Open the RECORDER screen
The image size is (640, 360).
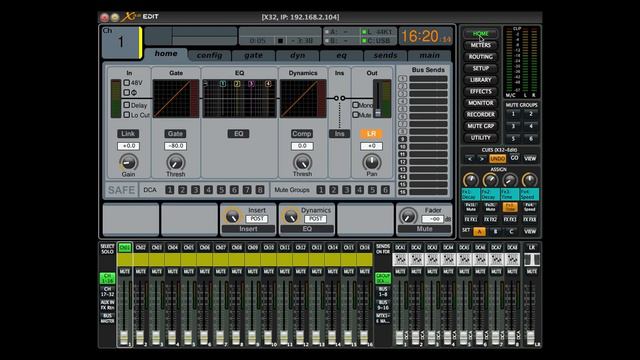tap(480, 115)
